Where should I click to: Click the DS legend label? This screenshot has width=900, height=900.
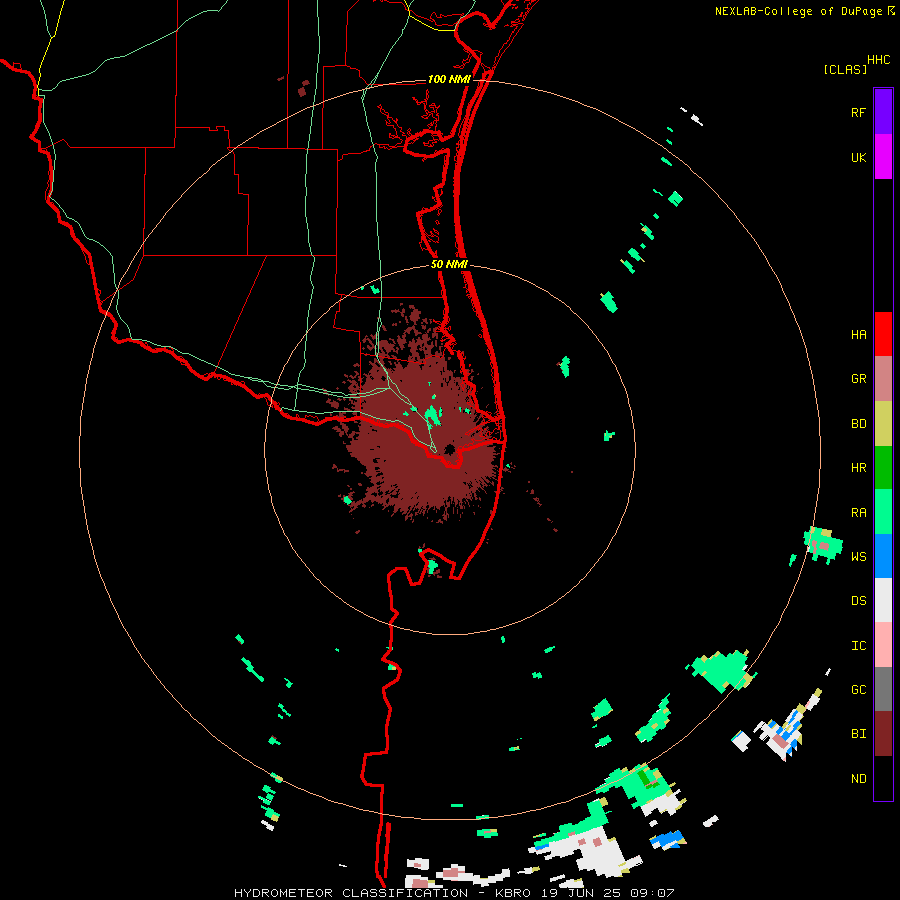(858, 601)
